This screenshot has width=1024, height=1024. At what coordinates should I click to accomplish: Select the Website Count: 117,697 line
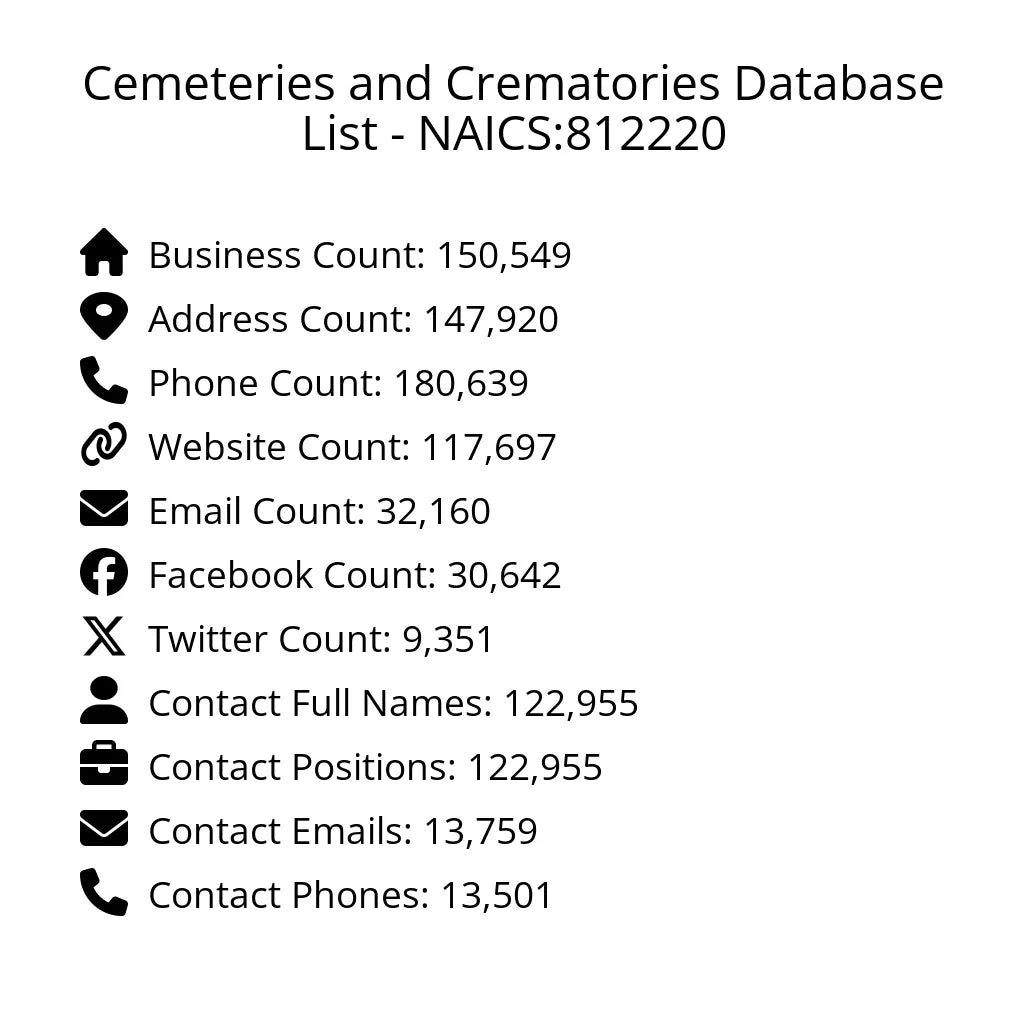pyautogui.click(x=352, y=447)
